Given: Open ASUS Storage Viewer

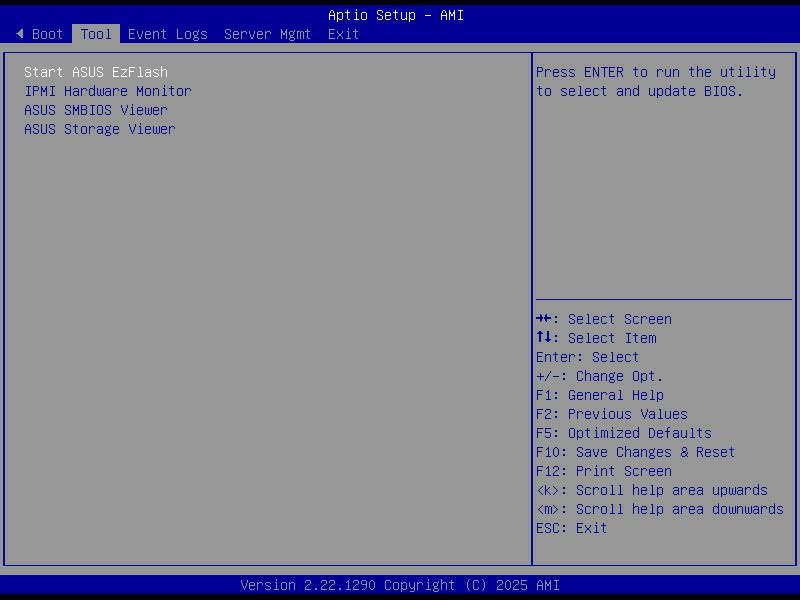Looking at the screenshot, I should click(x=99, y=129).
